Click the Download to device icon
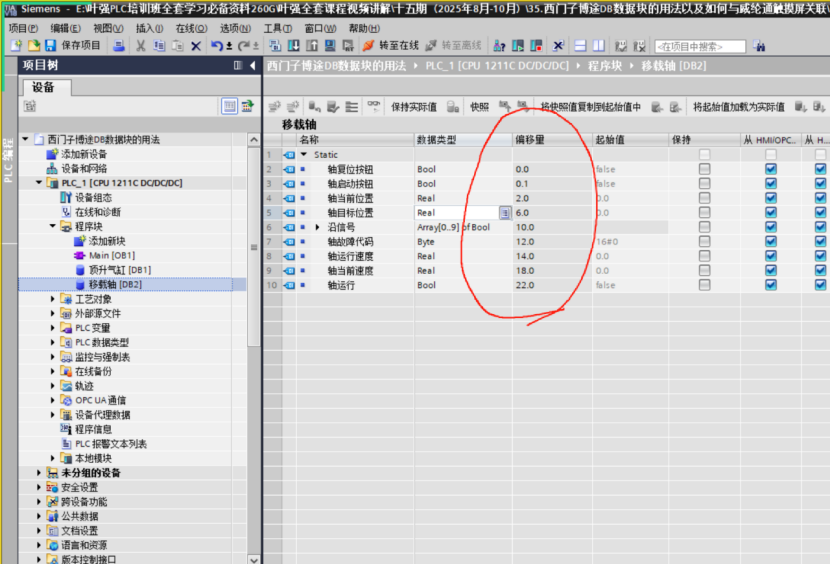The height and width of the screenshot is (565, 830). 293,46
